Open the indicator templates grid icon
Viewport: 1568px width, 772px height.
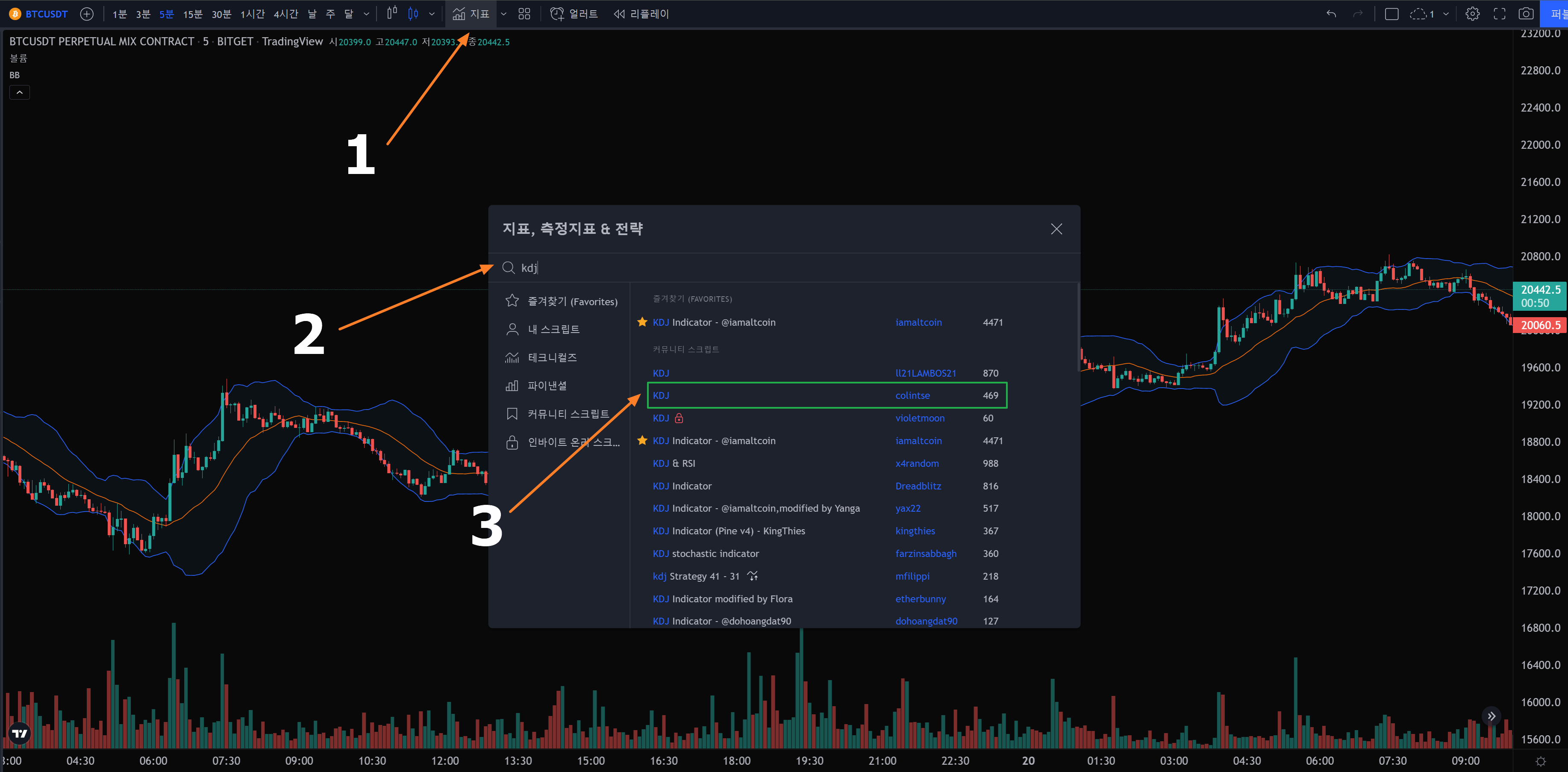(x=524, y=14)
